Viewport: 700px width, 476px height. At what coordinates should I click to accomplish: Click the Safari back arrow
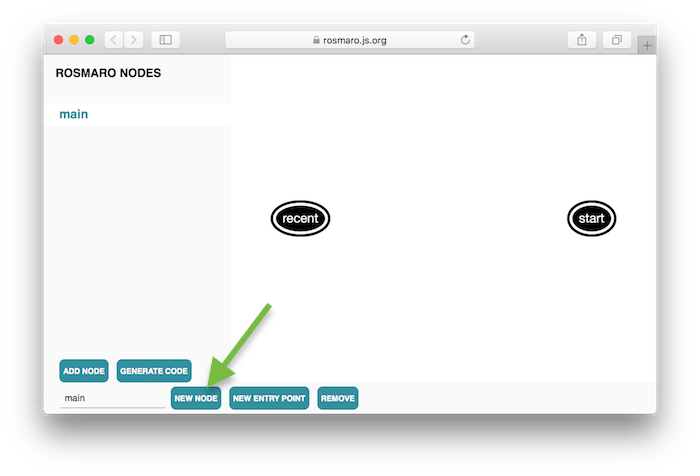click(x=114, y=40)
